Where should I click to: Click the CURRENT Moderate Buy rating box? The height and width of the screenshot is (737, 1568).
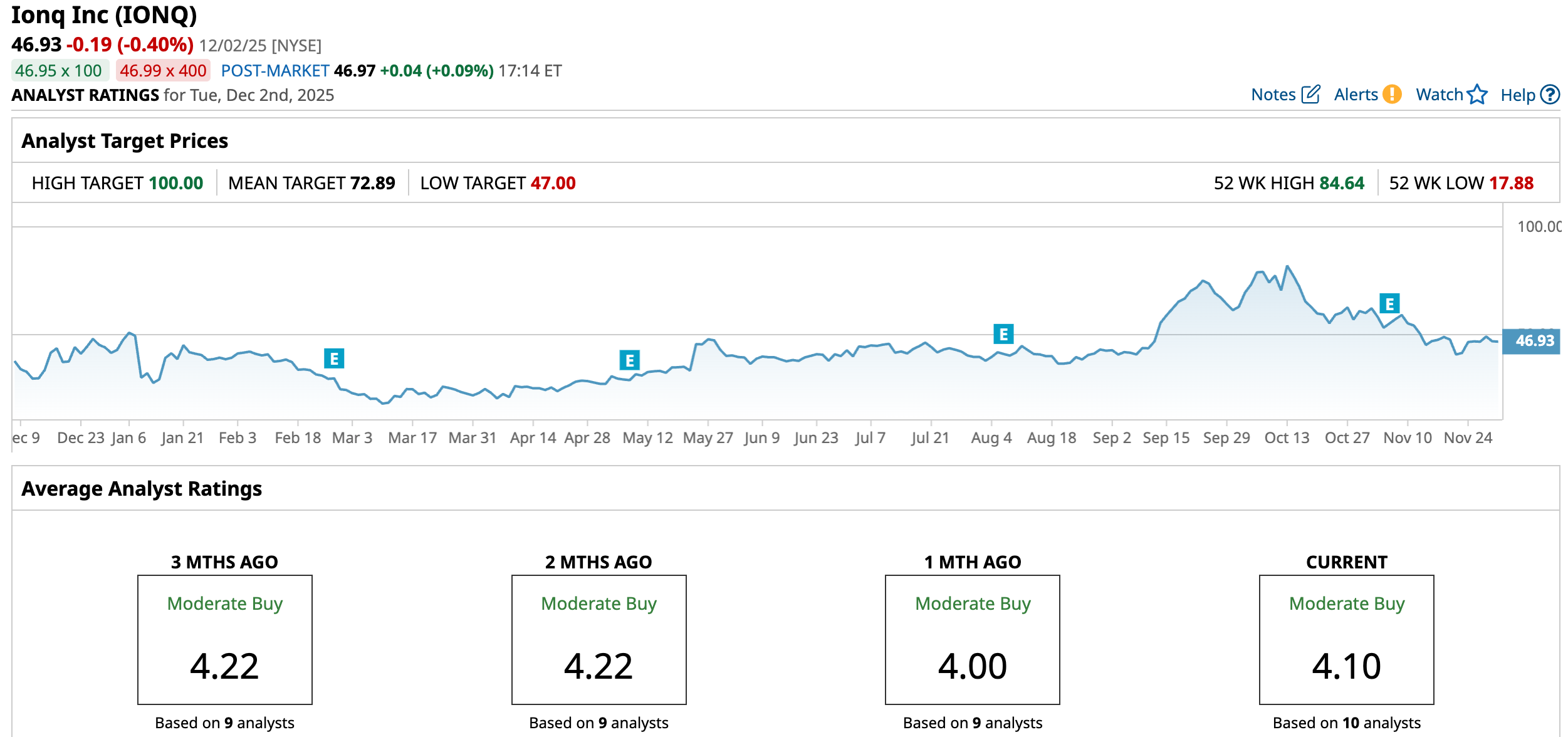[x=1346, y=639]
